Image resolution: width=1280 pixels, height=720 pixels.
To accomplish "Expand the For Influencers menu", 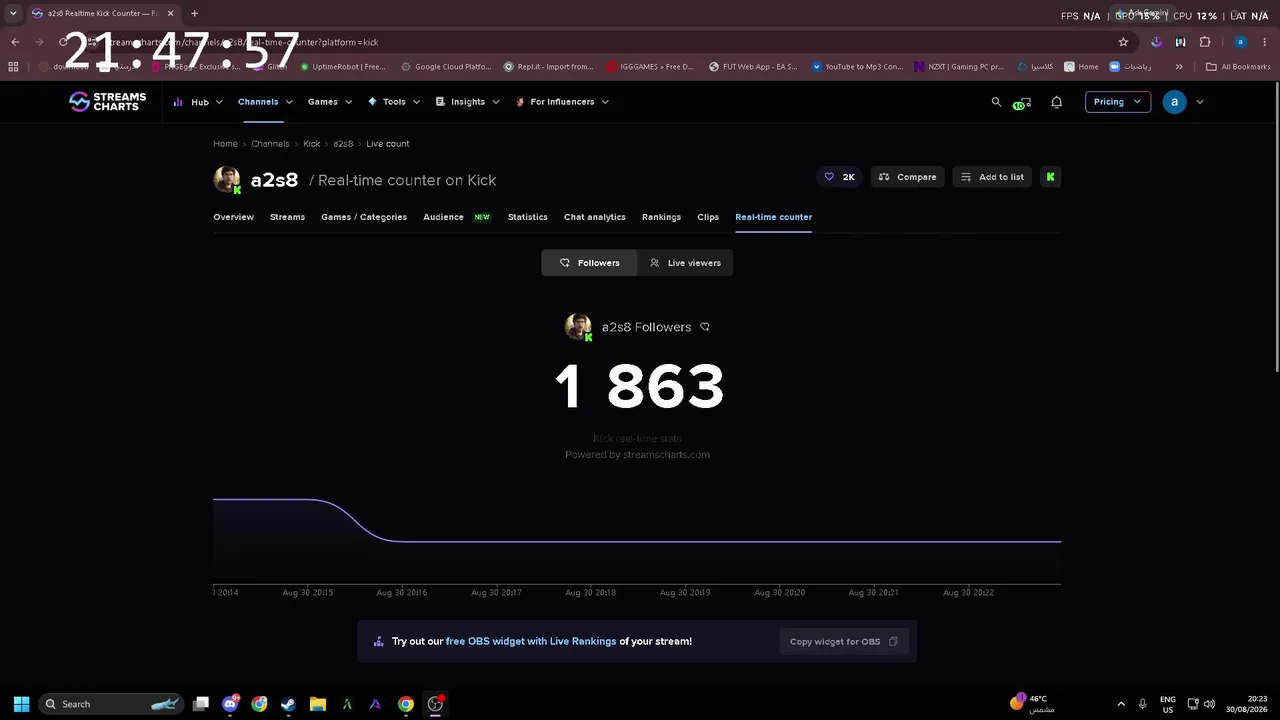I will click(x=562, y=102).
